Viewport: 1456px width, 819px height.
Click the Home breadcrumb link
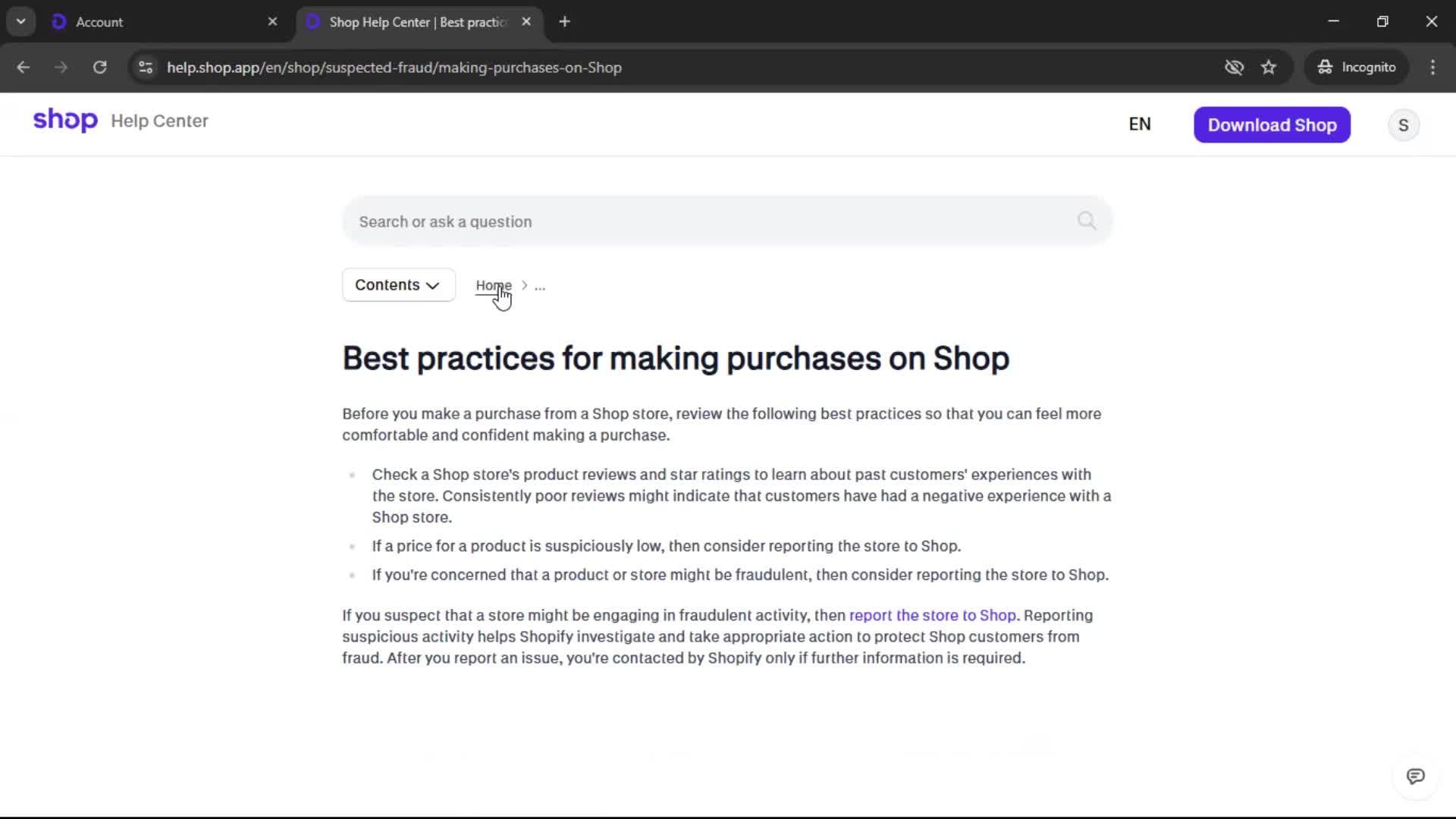[x=493, y=286]
